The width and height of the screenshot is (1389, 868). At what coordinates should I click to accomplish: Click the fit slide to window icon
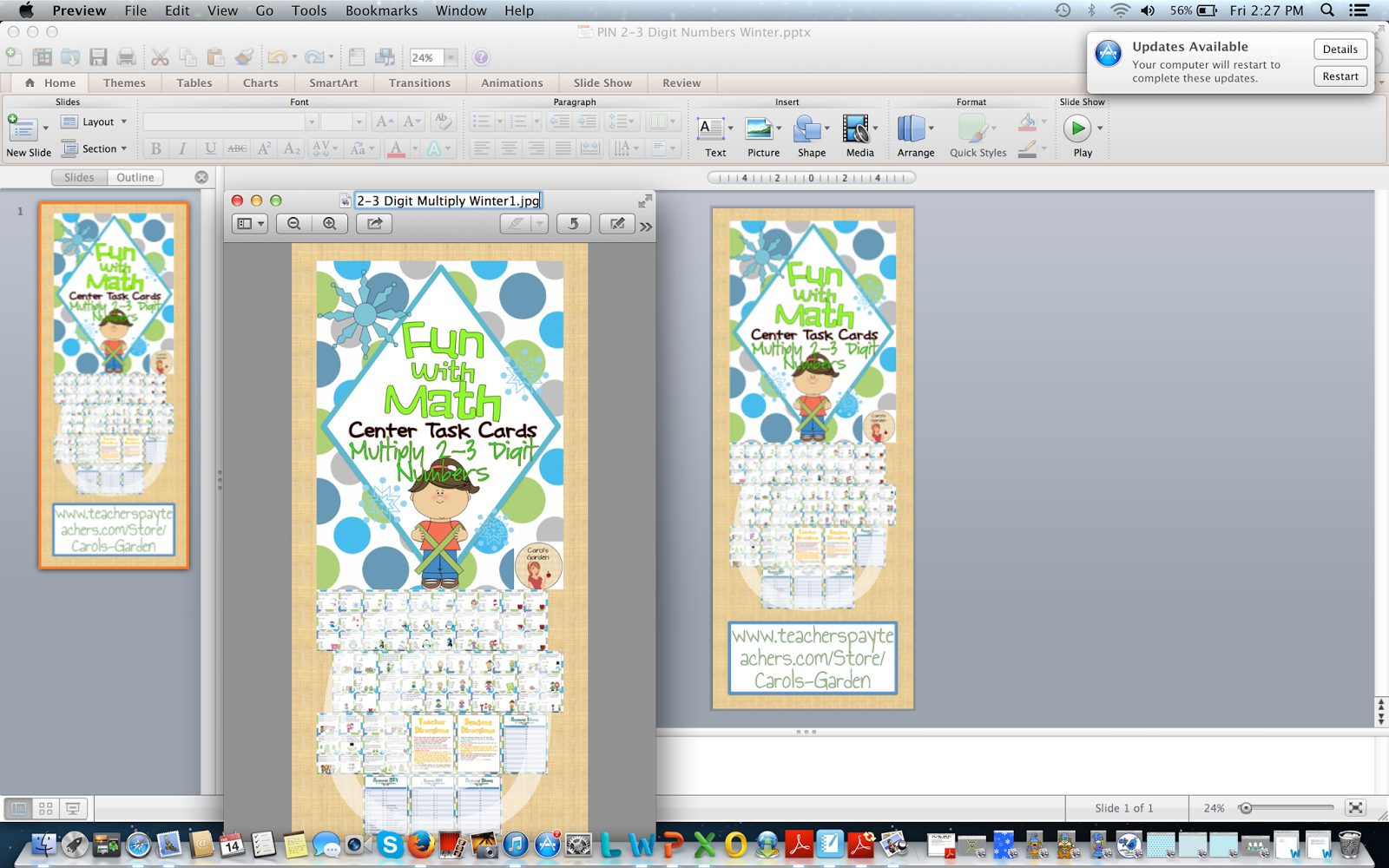click(x=1356, y=808)
